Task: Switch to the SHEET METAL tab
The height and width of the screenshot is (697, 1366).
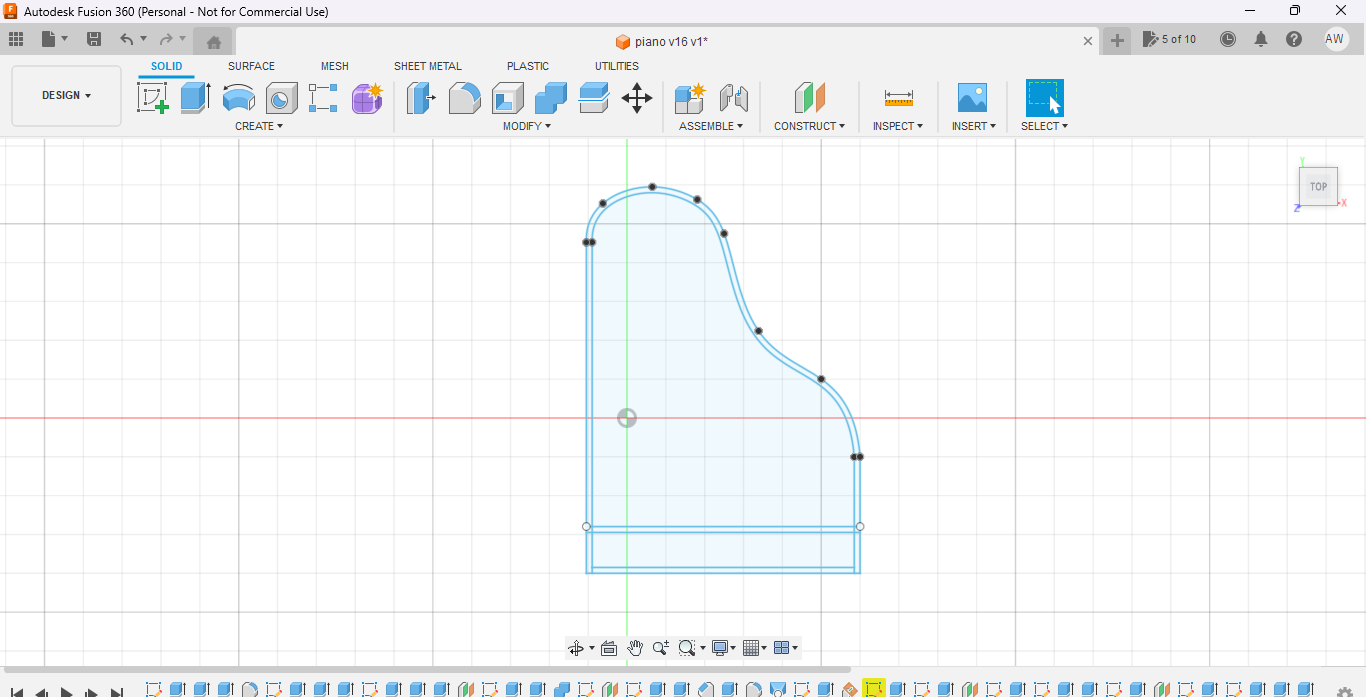Action: pyautogui.click(x=428, y=67)
